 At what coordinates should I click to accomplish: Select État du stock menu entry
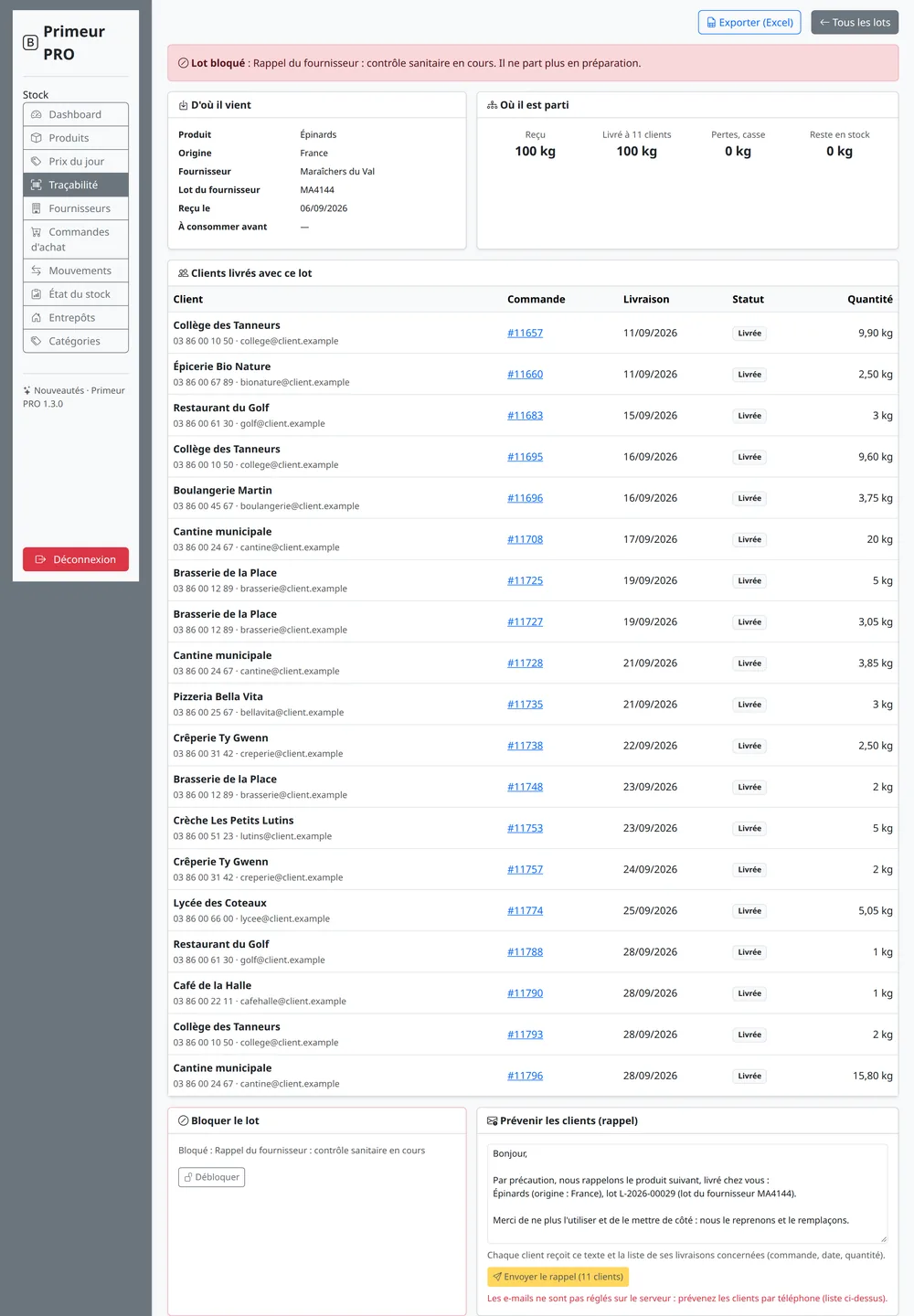point(76,294)
